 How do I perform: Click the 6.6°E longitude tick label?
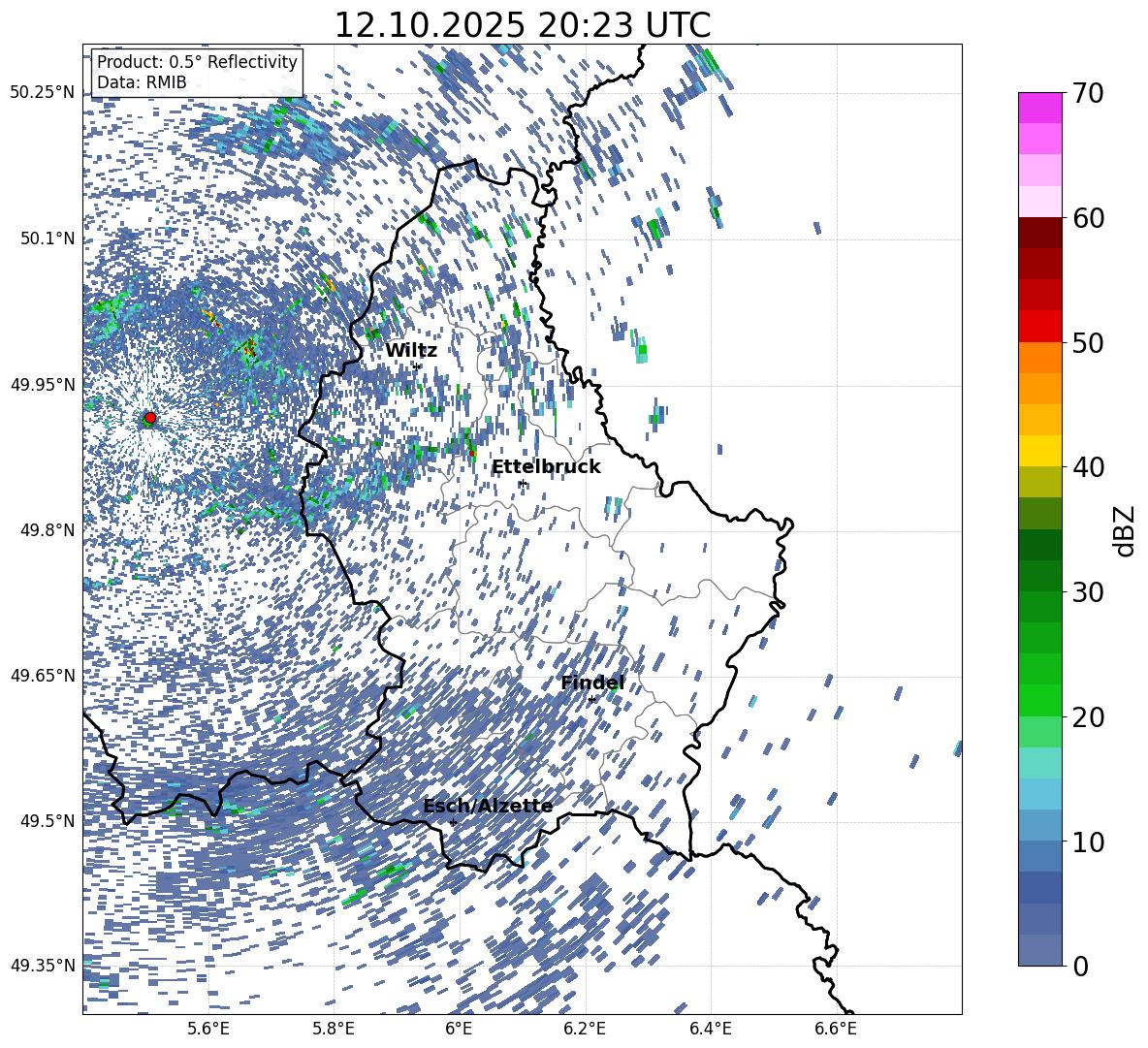point(836,1029)
